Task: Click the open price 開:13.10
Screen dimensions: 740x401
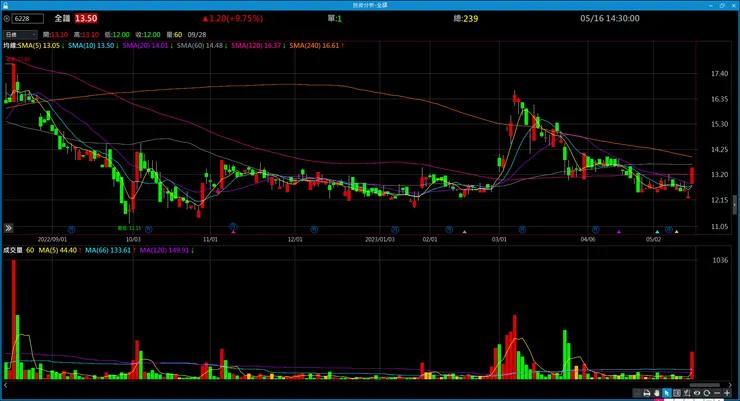Action: (55, 35)
